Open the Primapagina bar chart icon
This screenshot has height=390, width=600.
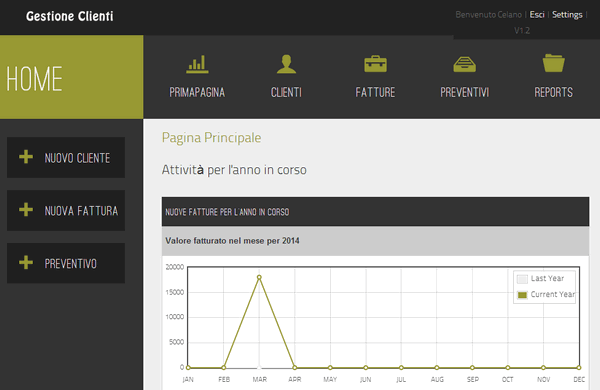point(197,64)
